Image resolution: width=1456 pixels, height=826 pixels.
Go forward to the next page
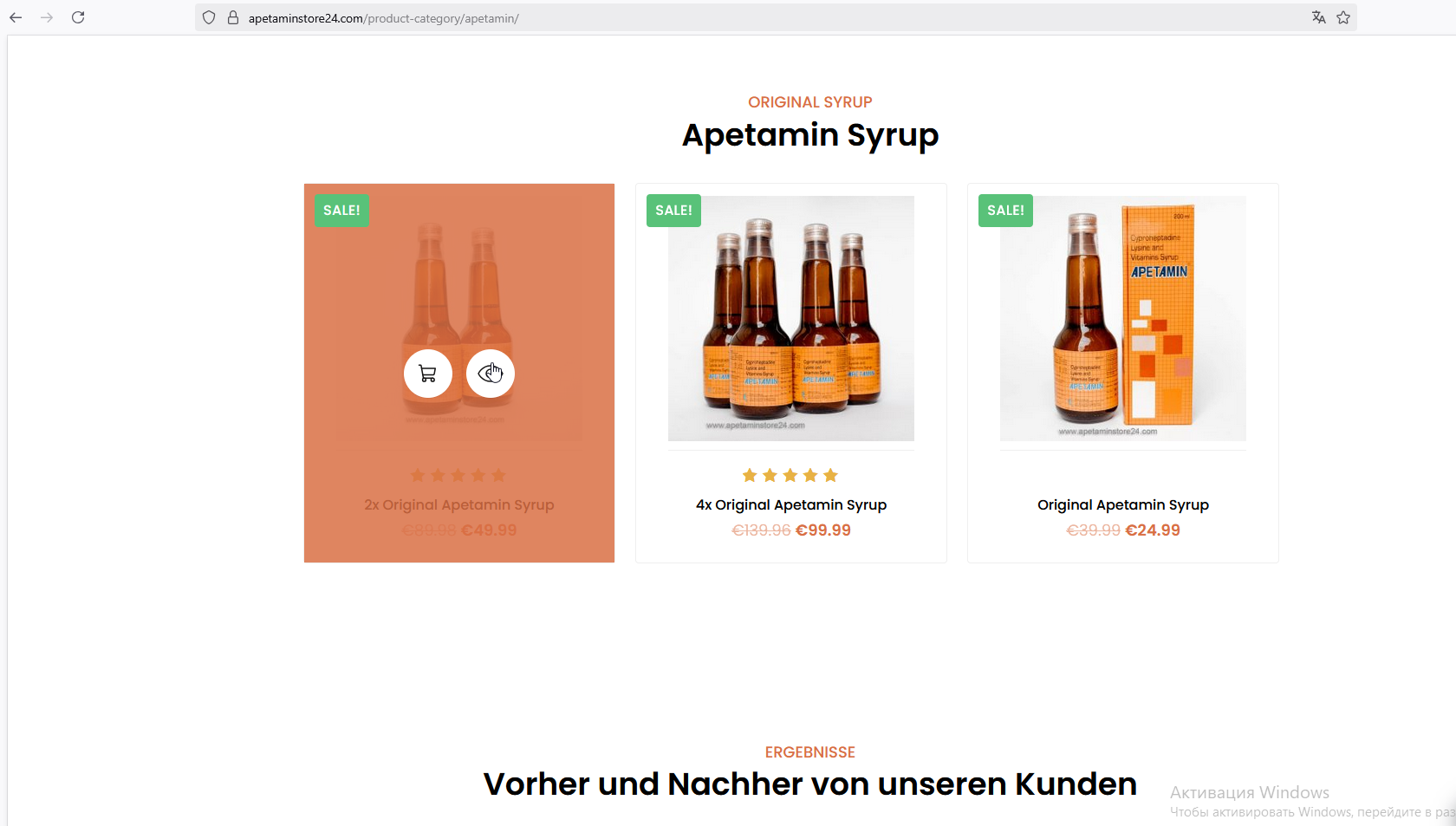click(x=47, y=17)
